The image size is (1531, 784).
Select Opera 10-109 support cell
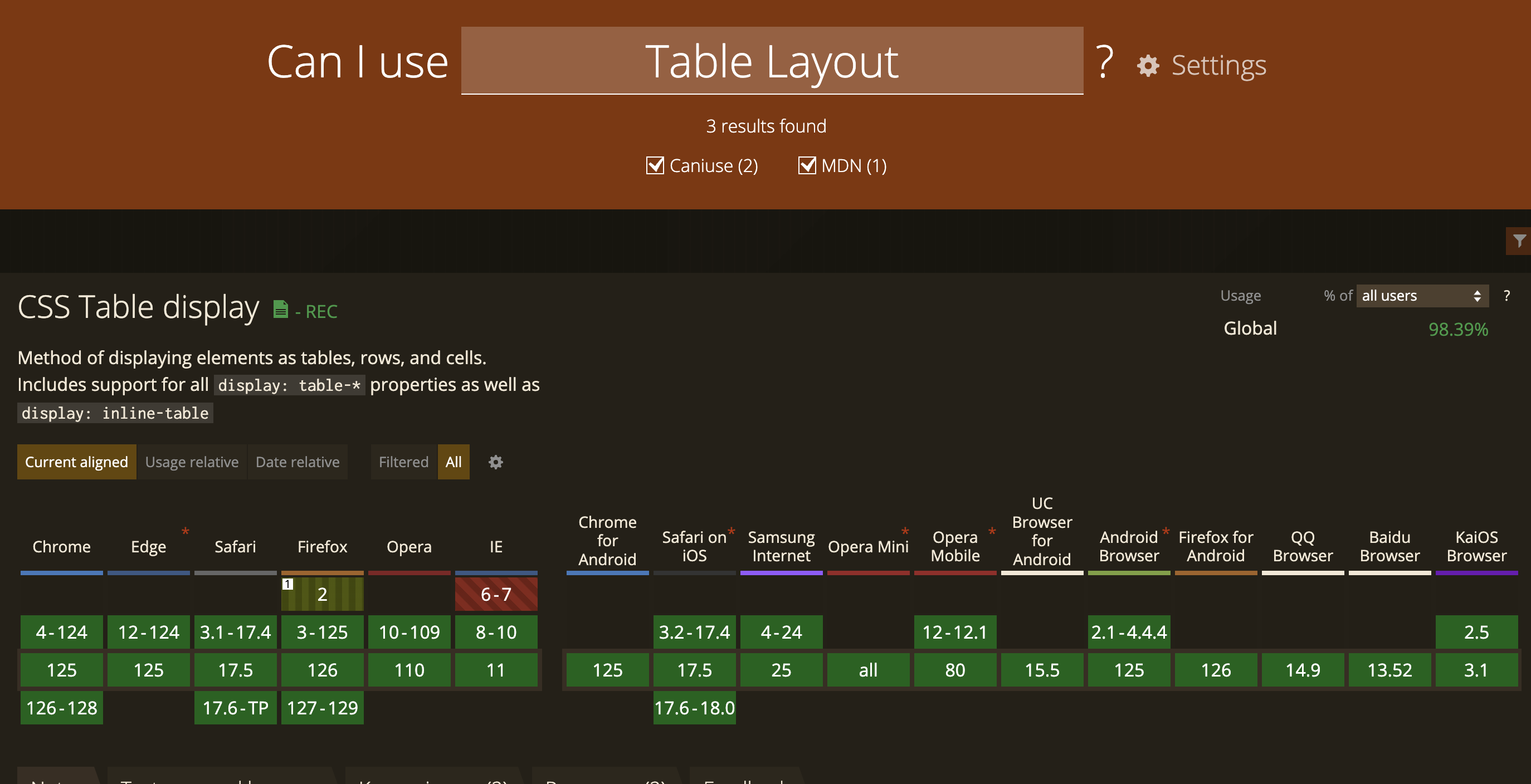[x=409, y=632]
